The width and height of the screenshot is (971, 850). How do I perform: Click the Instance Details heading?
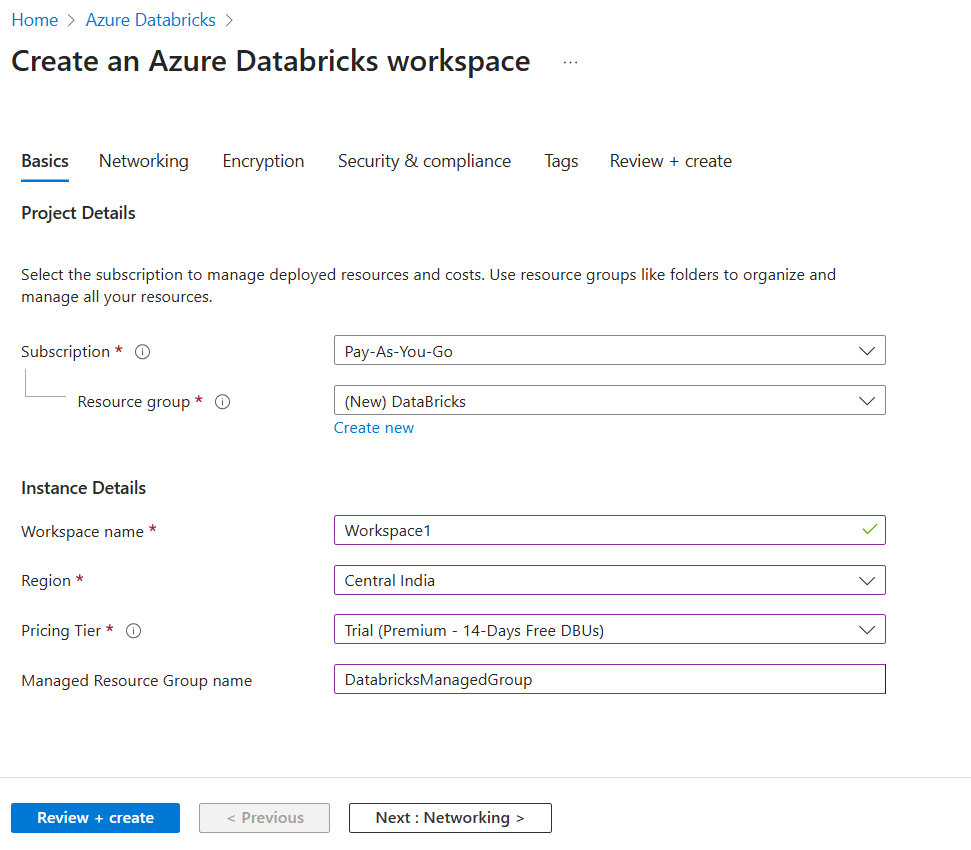point(84,488)
